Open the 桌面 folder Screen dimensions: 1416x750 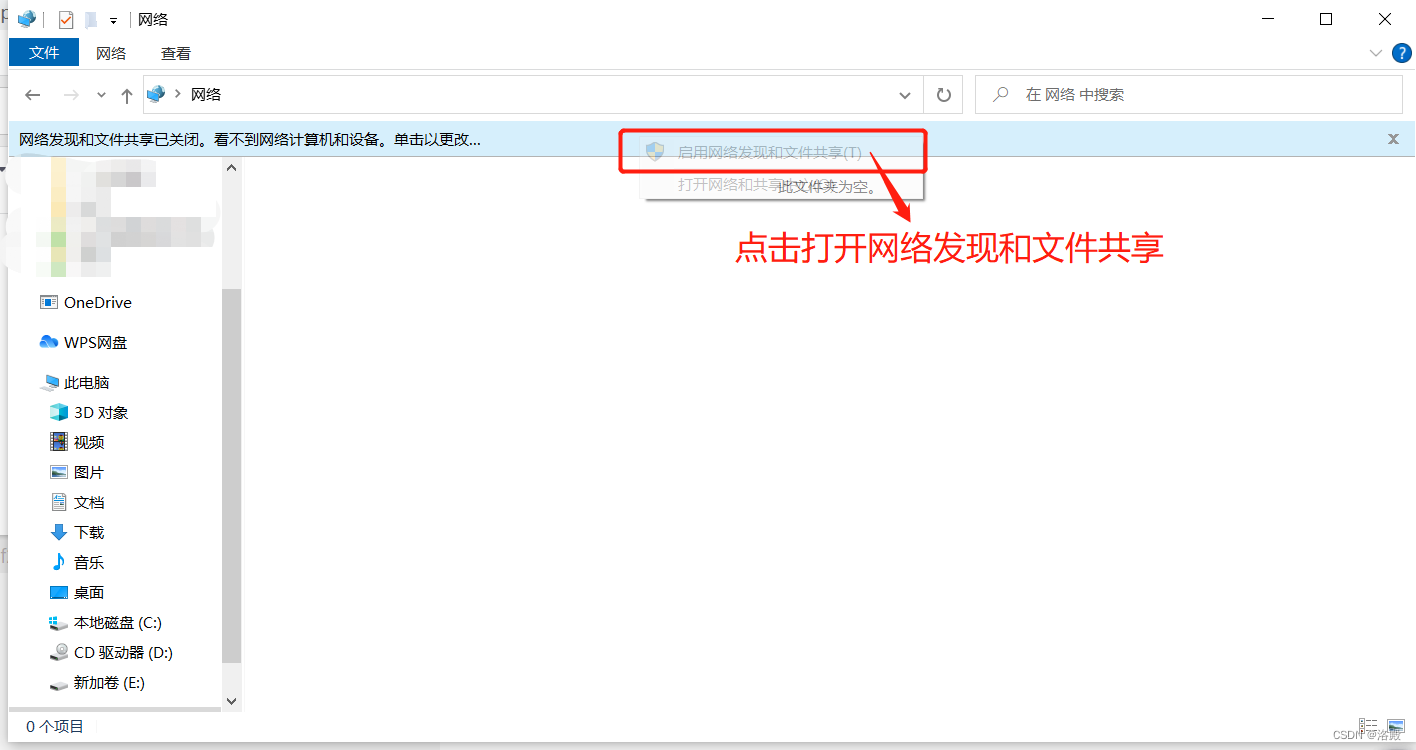(89, 593)
